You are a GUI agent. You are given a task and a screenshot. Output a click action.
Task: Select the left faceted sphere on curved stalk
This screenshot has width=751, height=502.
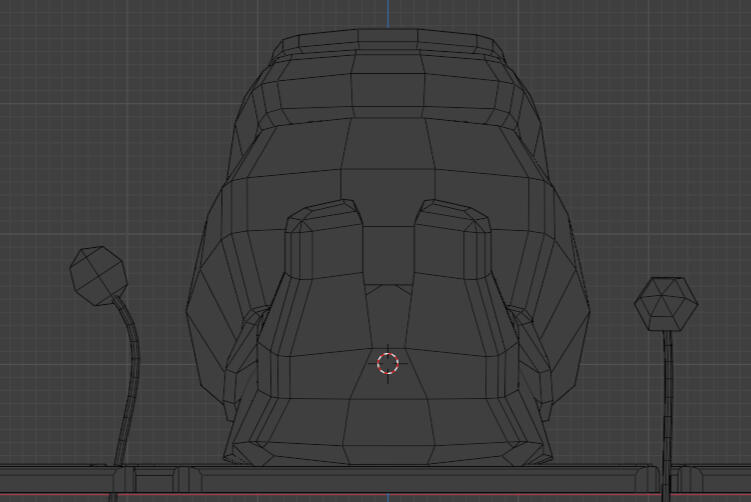pyautogui.click(x=97, y=275)
